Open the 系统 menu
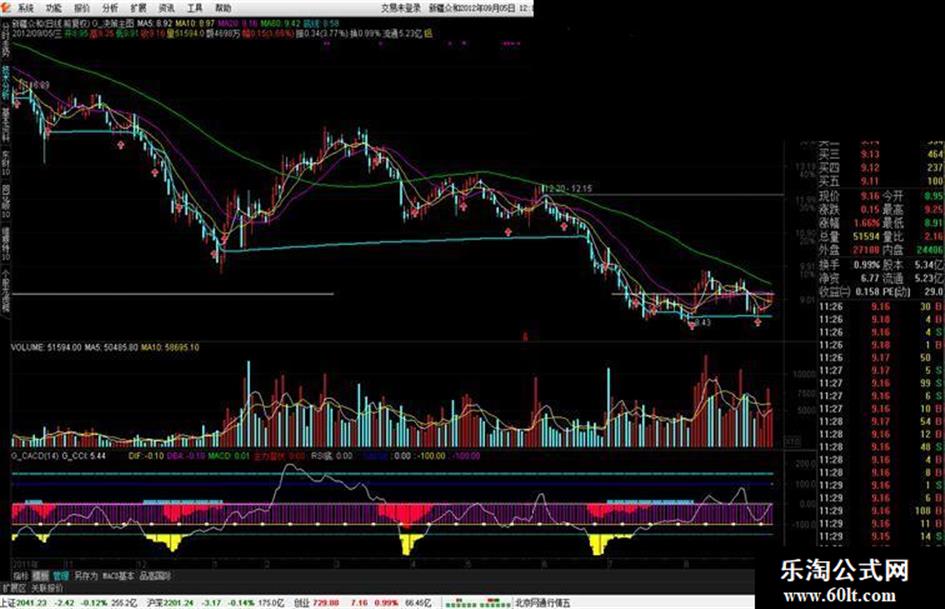945x609 pixels. [25, 8]
